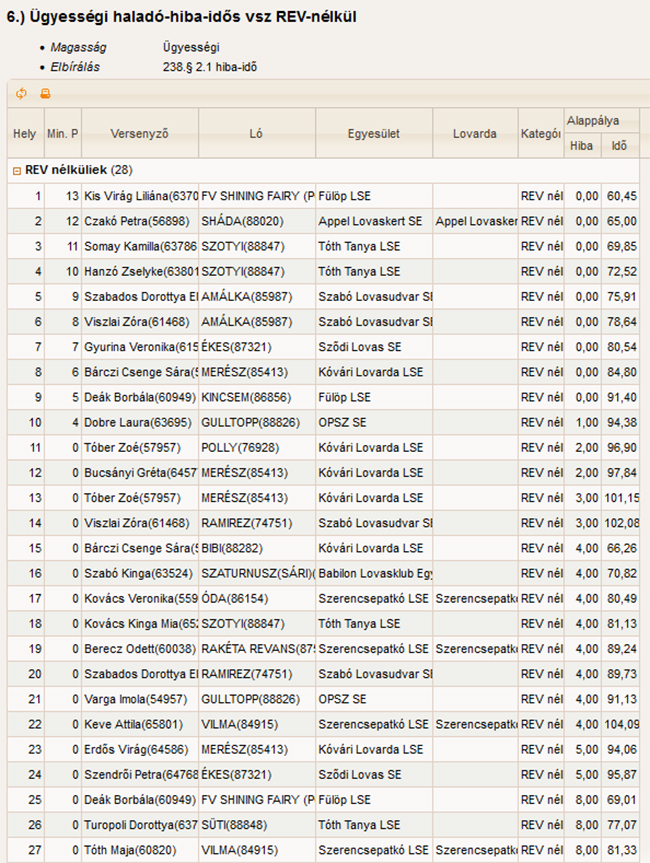Image resolution: width=650 pixels, height=863 pixels.
Task: Click the Ló column header
Action: (x=256, y=134)
